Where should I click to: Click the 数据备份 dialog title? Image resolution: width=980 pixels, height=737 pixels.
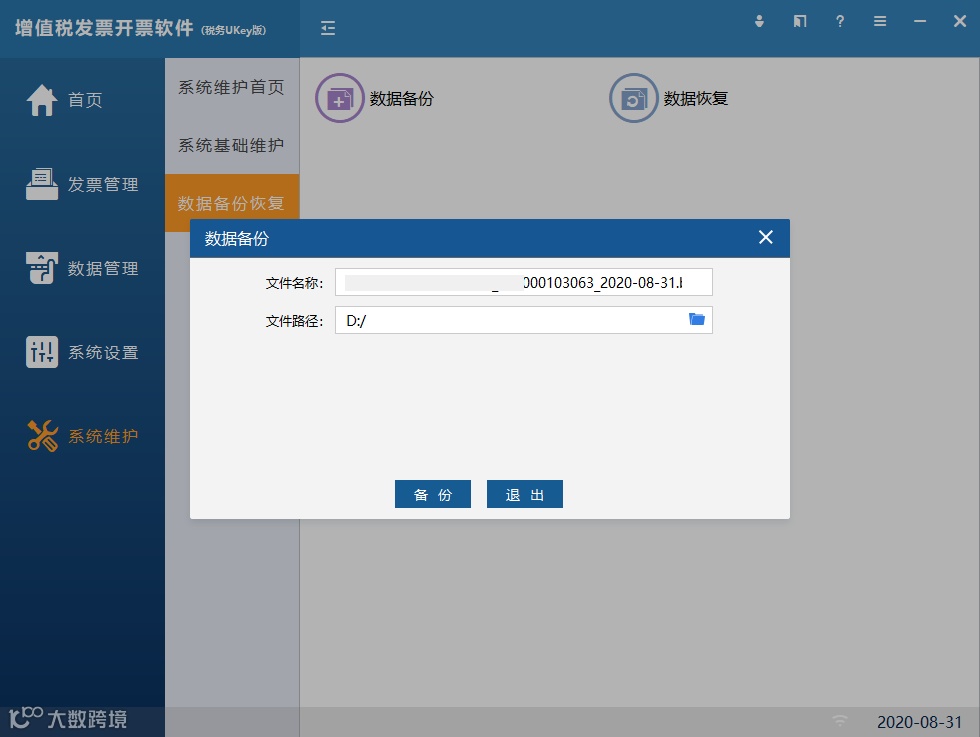tap(237, 238)
